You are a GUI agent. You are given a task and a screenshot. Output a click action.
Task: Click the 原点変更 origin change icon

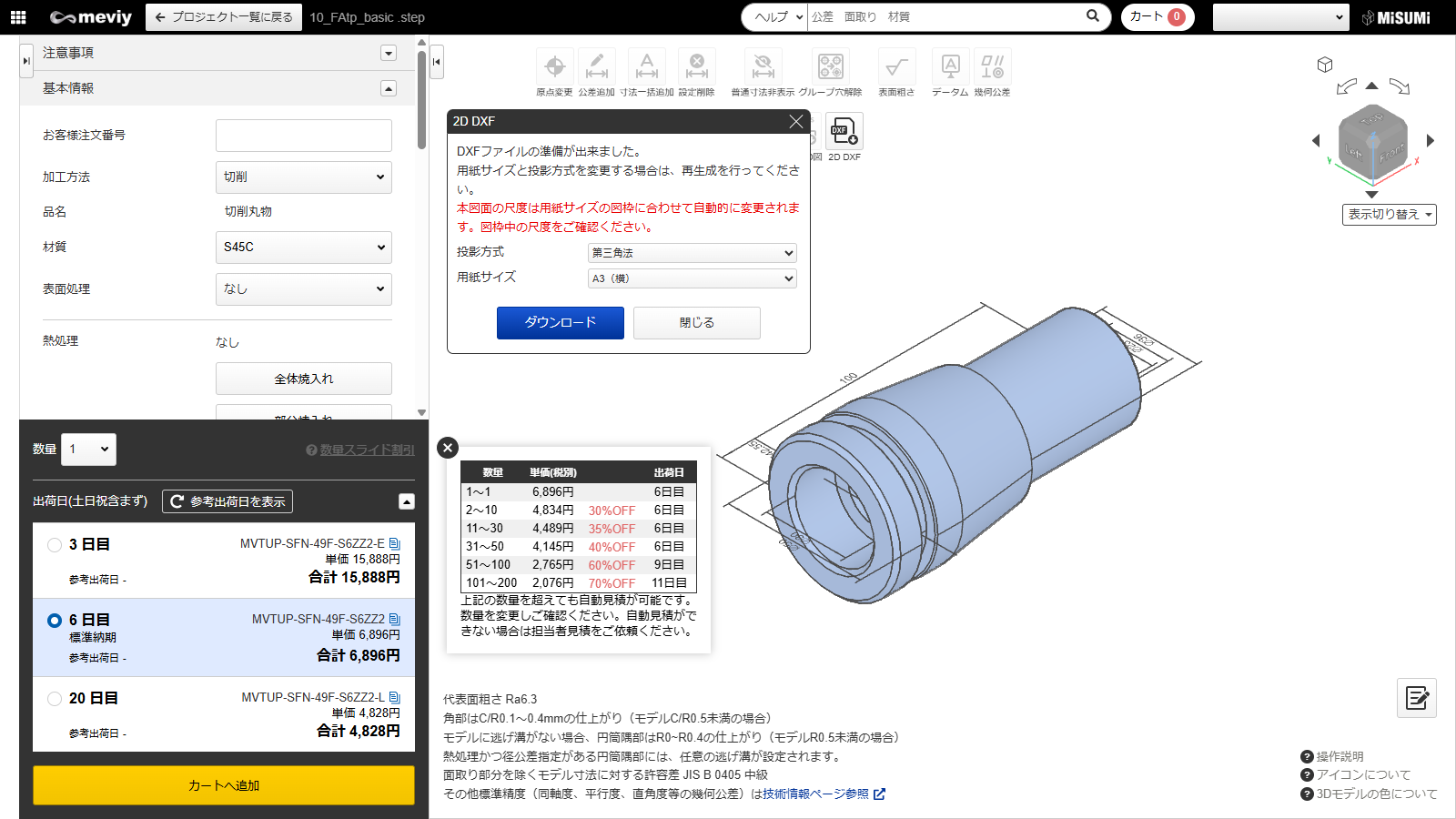(554, 66)
